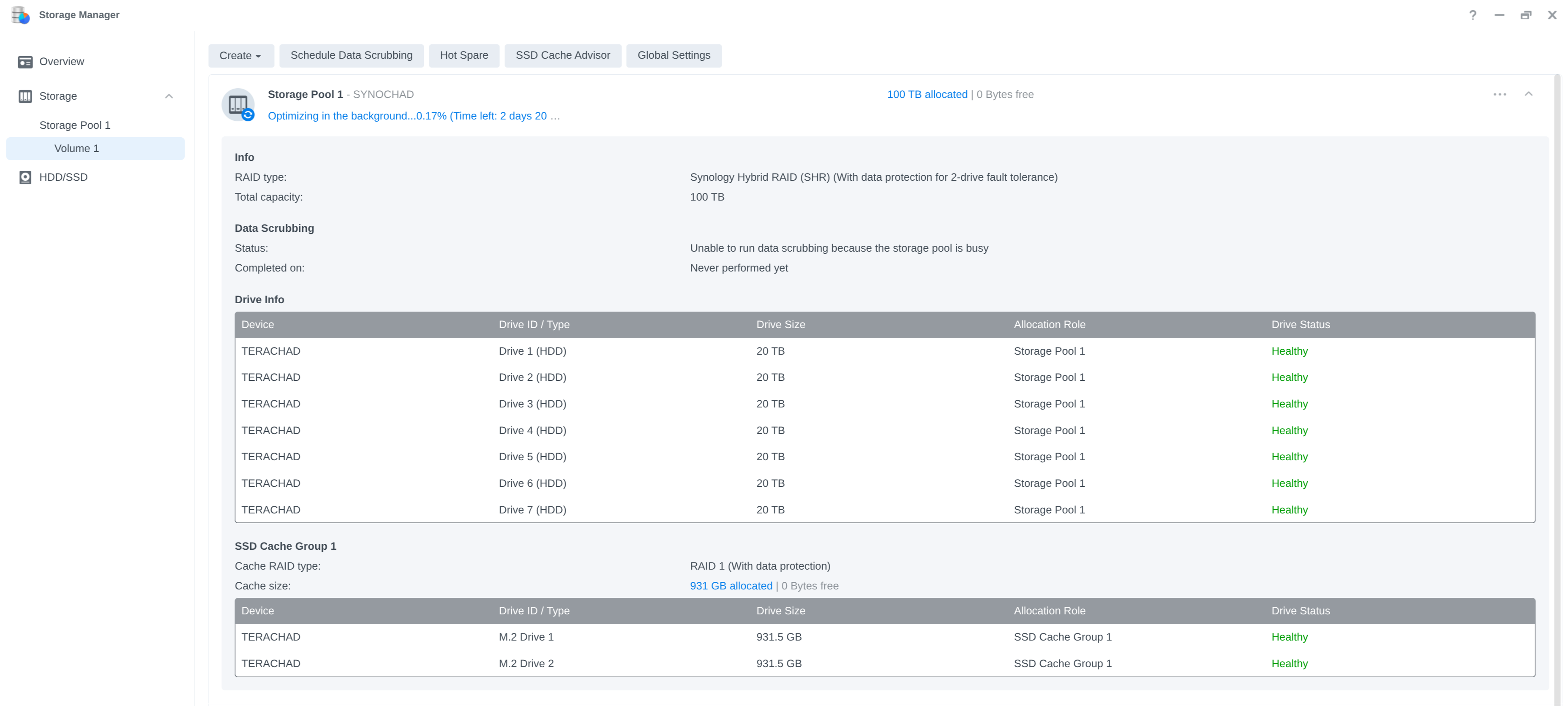
Task: Restore the Storage Manager window
Action: [x=1526, y=15]
